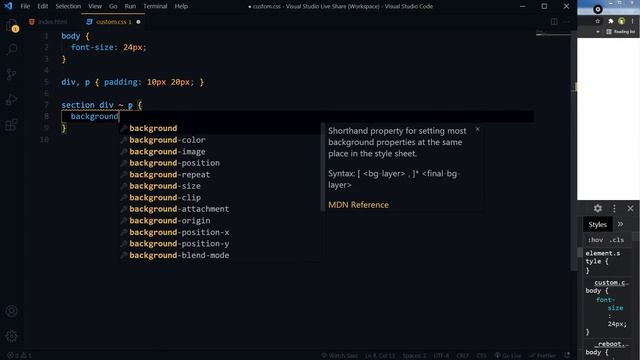The image size is (640, 360).
Task: Open the Run and Debug view
Action: point(11,99)
